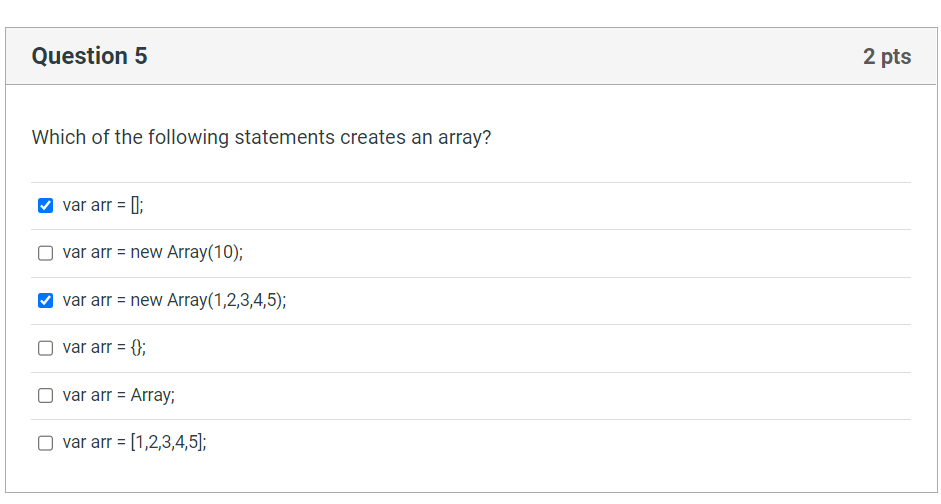Image resolution: width=941 pixels, height=504 pixels.
Task: Click 'Array(1,2,3,4,5)' in the third answer option
Action: [x=227, y=300]
